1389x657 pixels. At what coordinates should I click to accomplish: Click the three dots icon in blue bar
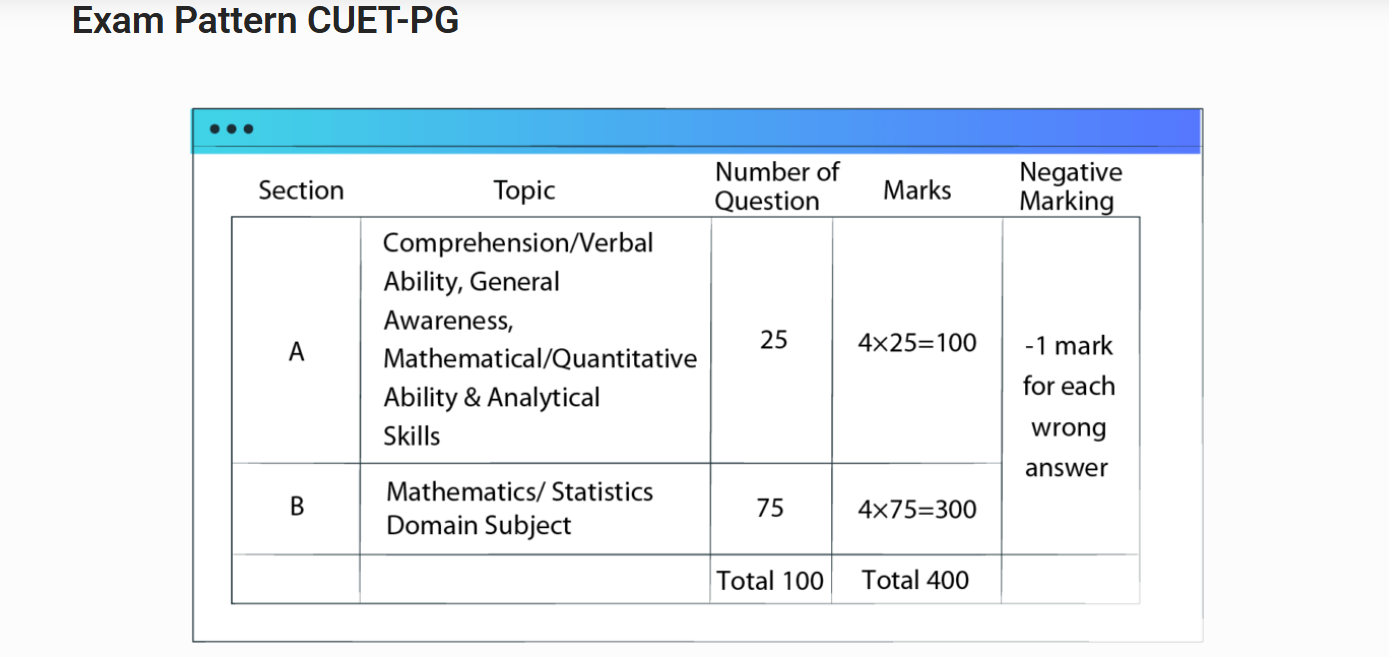coord(232,129)
